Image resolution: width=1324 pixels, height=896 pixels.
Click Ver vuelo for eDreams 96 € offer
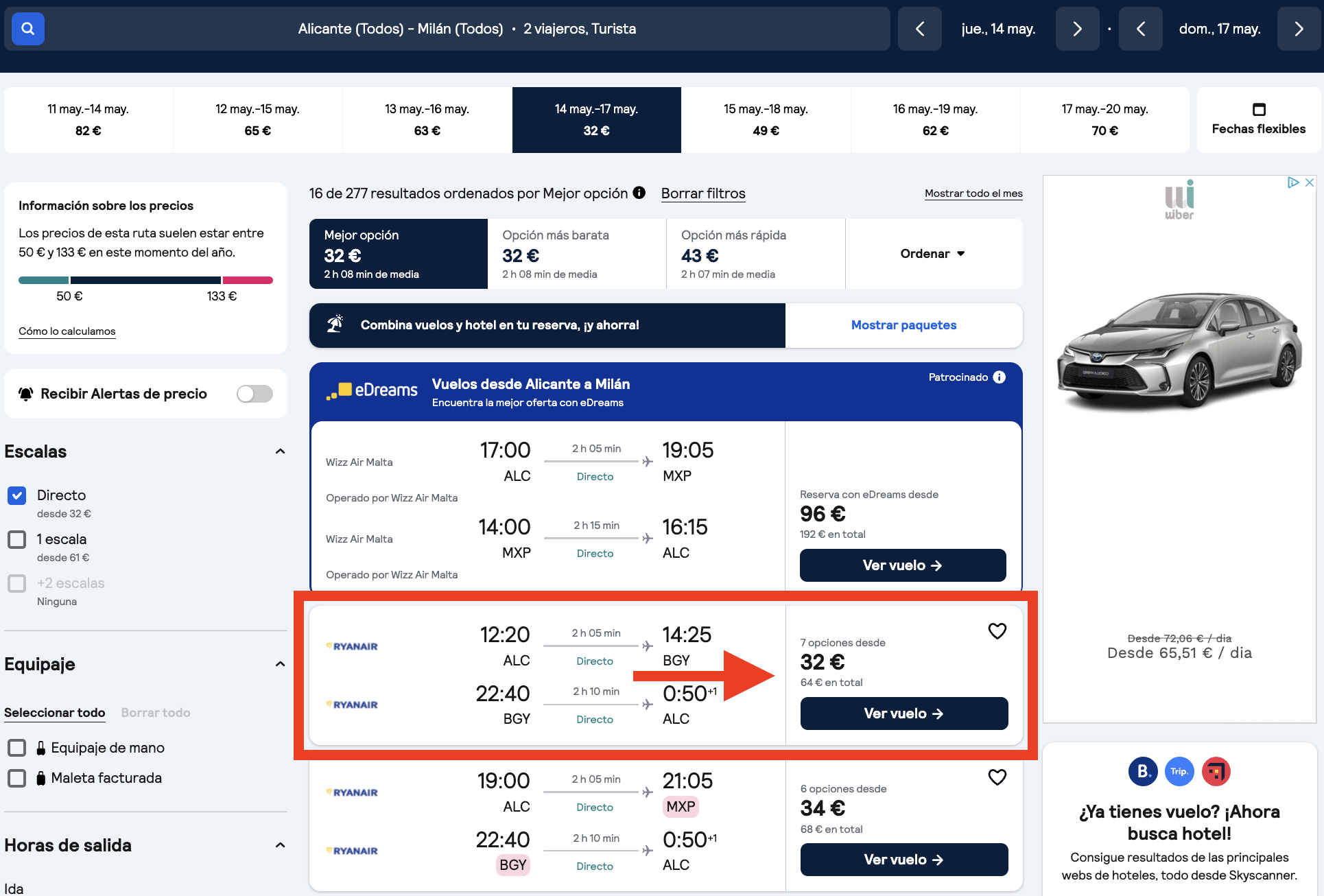(903, 565)
